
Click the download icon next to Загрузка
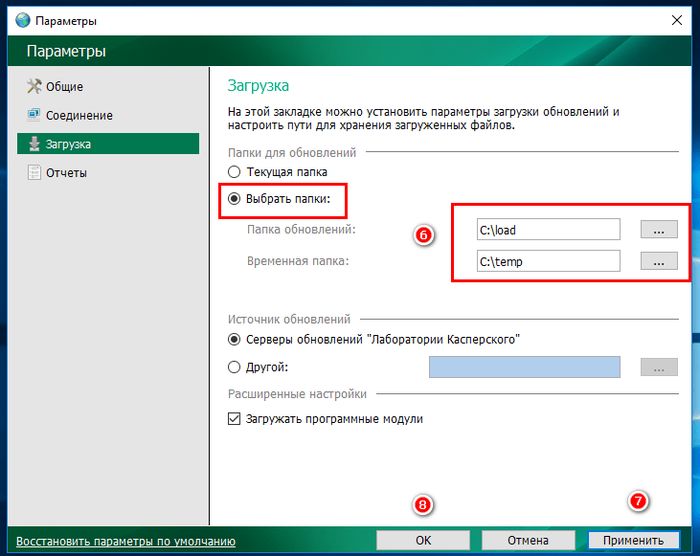(34, 144)
